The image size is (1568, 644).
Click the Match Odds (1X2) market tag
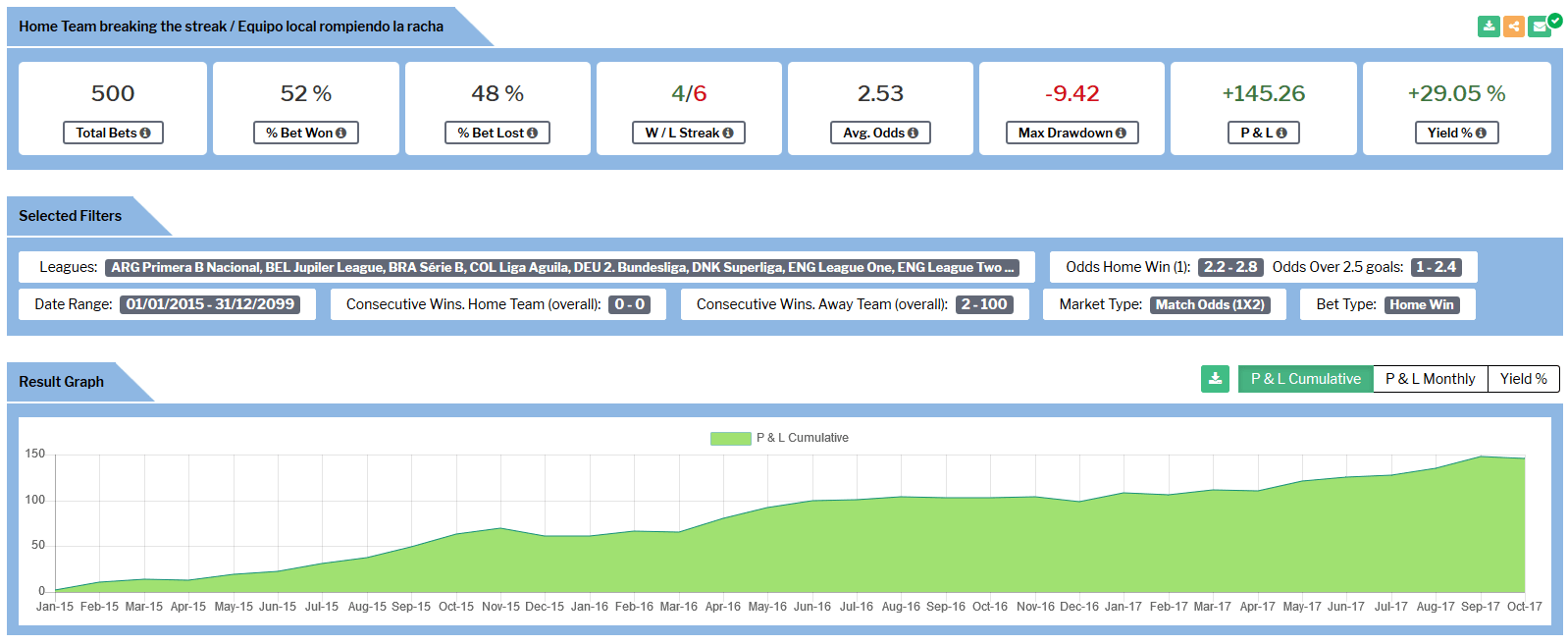click(1210, 305)
